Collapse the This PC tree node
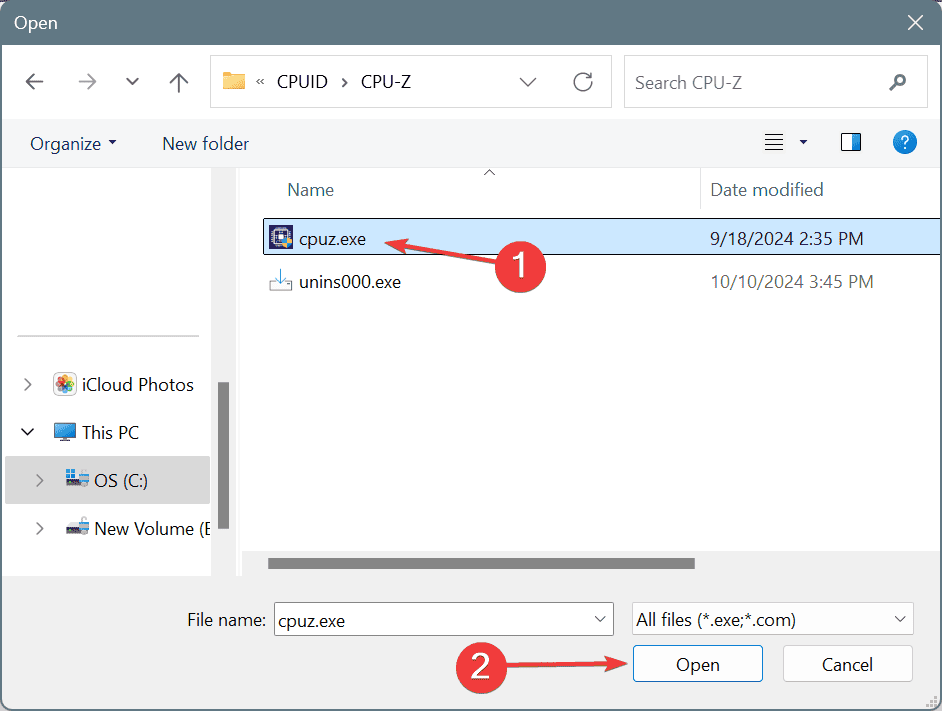Image resolution: width=942 pixels, height=711 pixels. (28, 432)
